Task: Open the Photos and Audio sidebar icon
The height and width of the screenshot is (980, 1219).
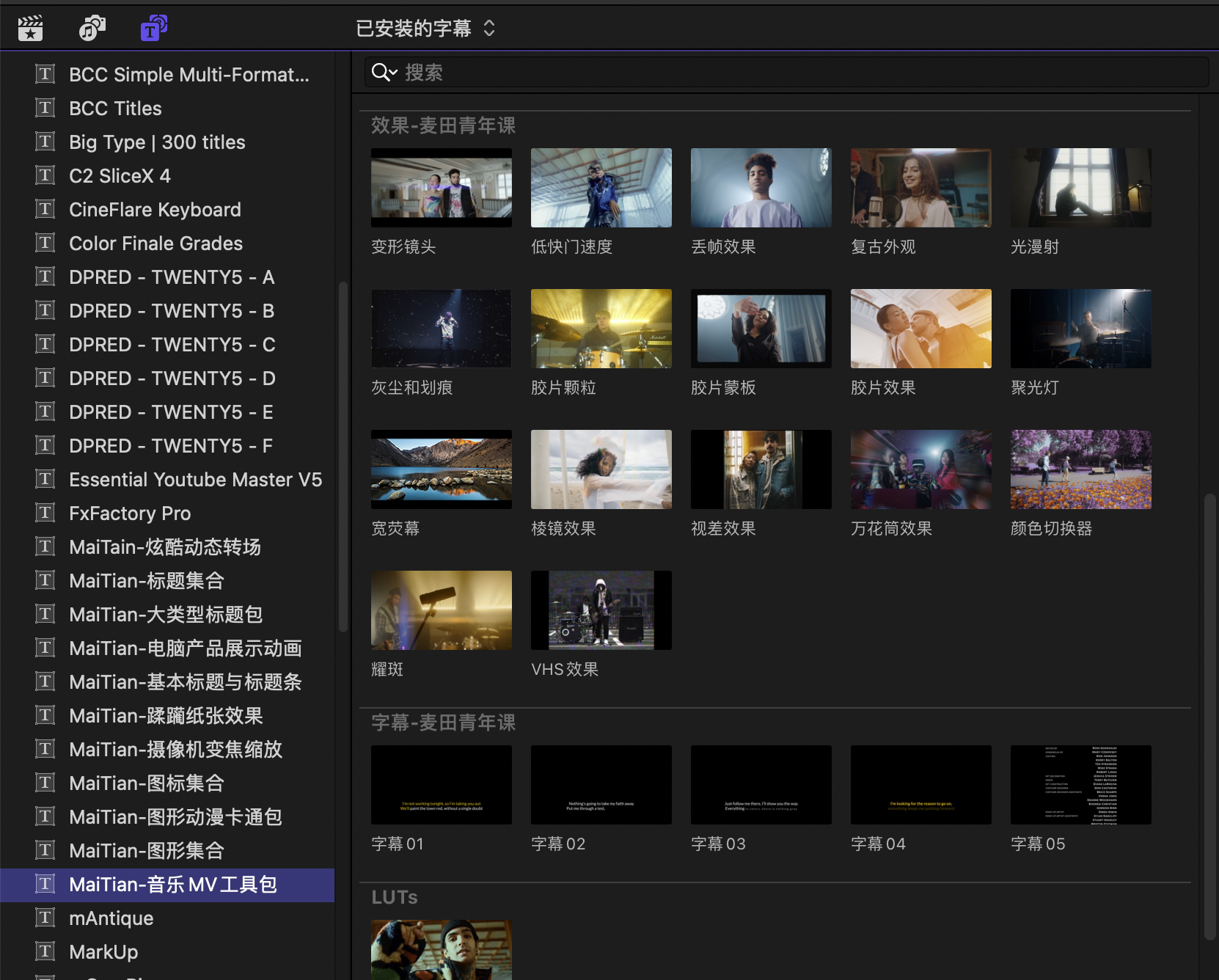Action: coord(92,29)
